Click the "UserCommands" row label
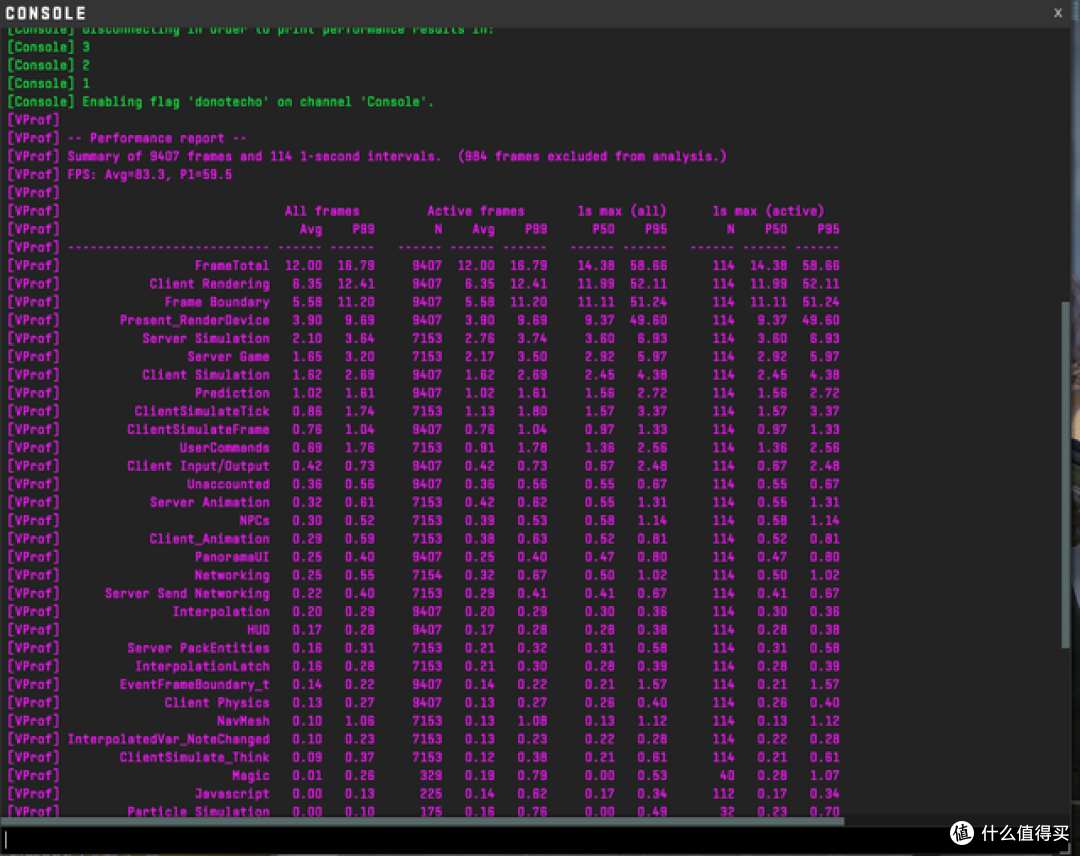The height and width of the screenshot is (856, 1080). tap(225, 448)
